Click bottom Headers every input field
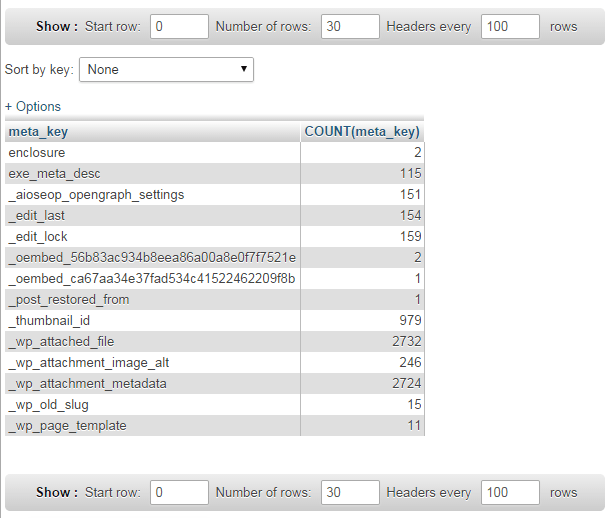 click(x=510, y=492)
